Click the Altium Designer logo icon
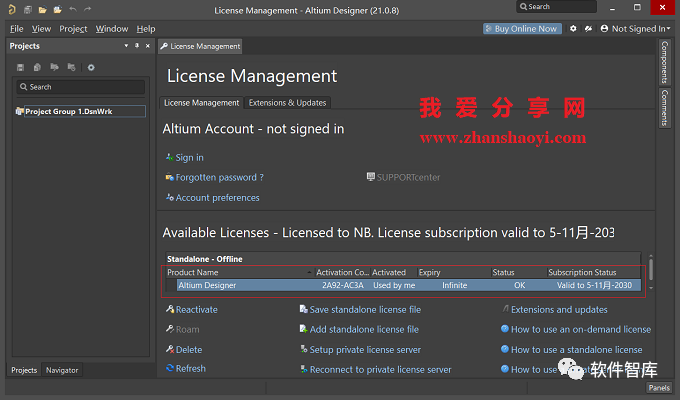 [12, 9]
